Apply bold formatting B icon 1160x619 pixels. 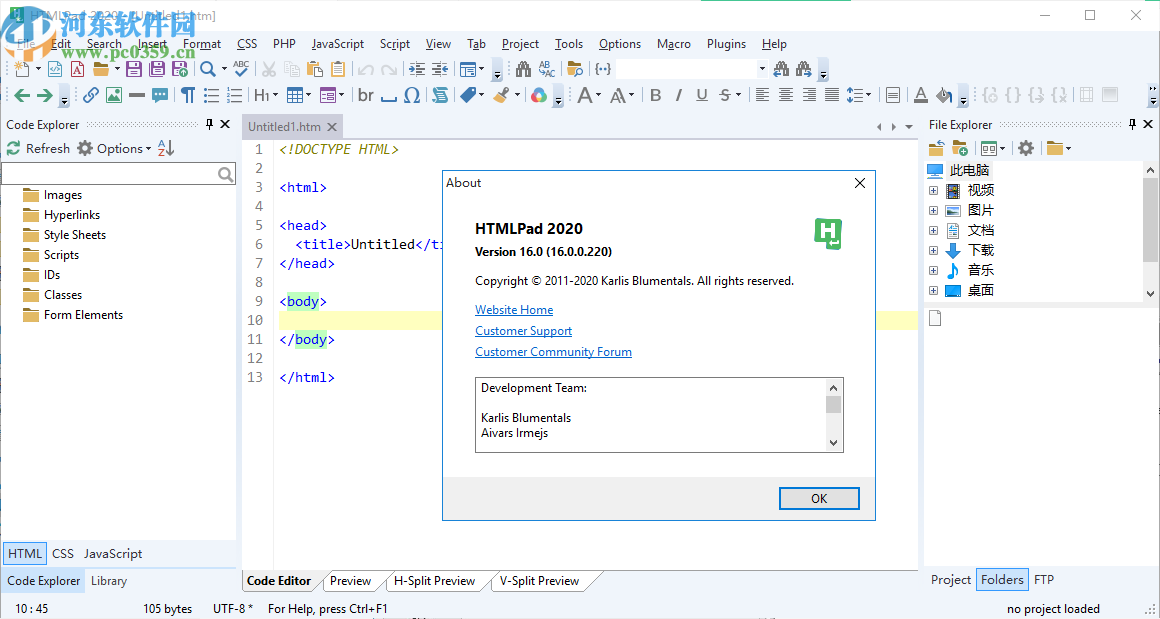point(655,95)
